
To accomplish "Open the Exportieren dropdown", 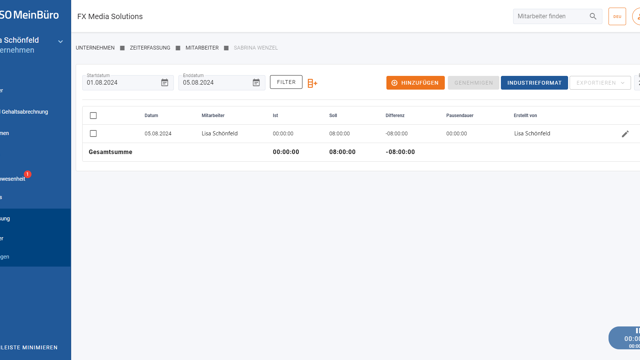I will pyautogui.click(x=600, y=83).
